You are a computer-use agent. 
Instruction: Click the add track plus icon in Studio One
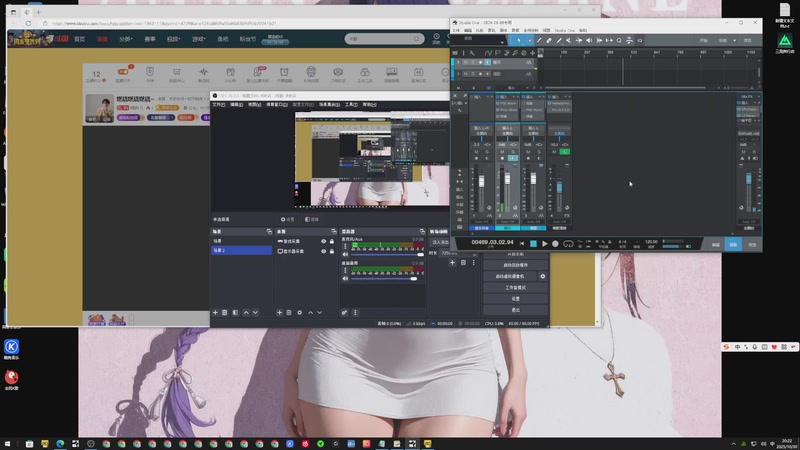[x=533, y=53]
